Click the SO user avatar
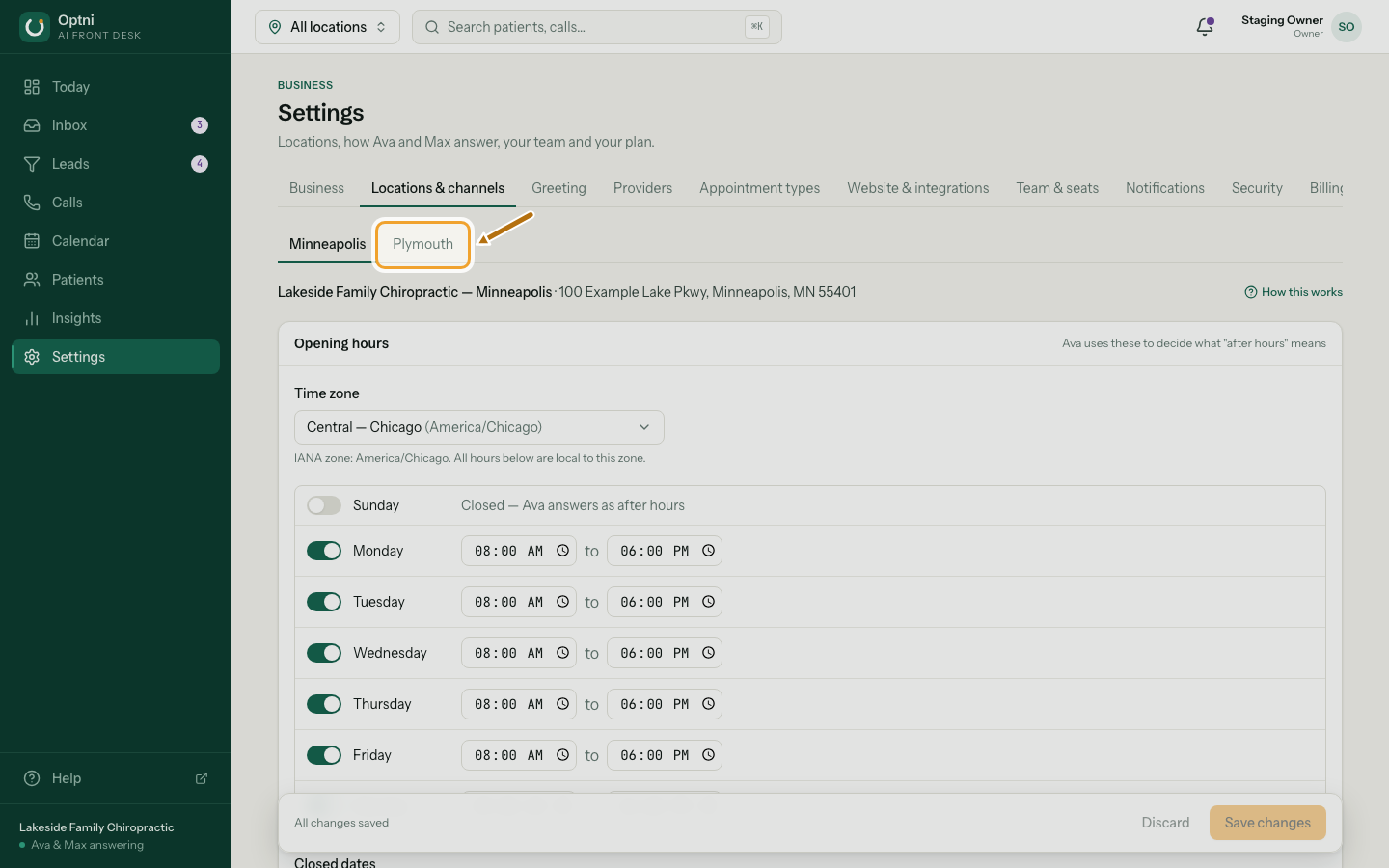Image resolution: width=1389 pixels, height=868 pixels. 1347,27
